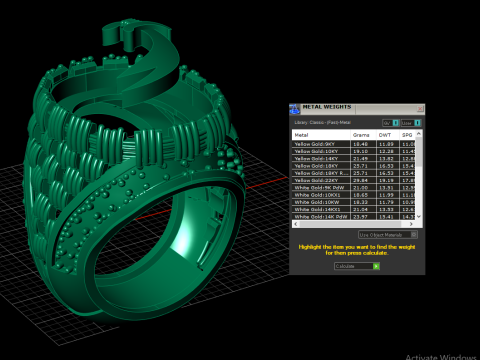Close the Metal Weights dialog

(420, 109)
